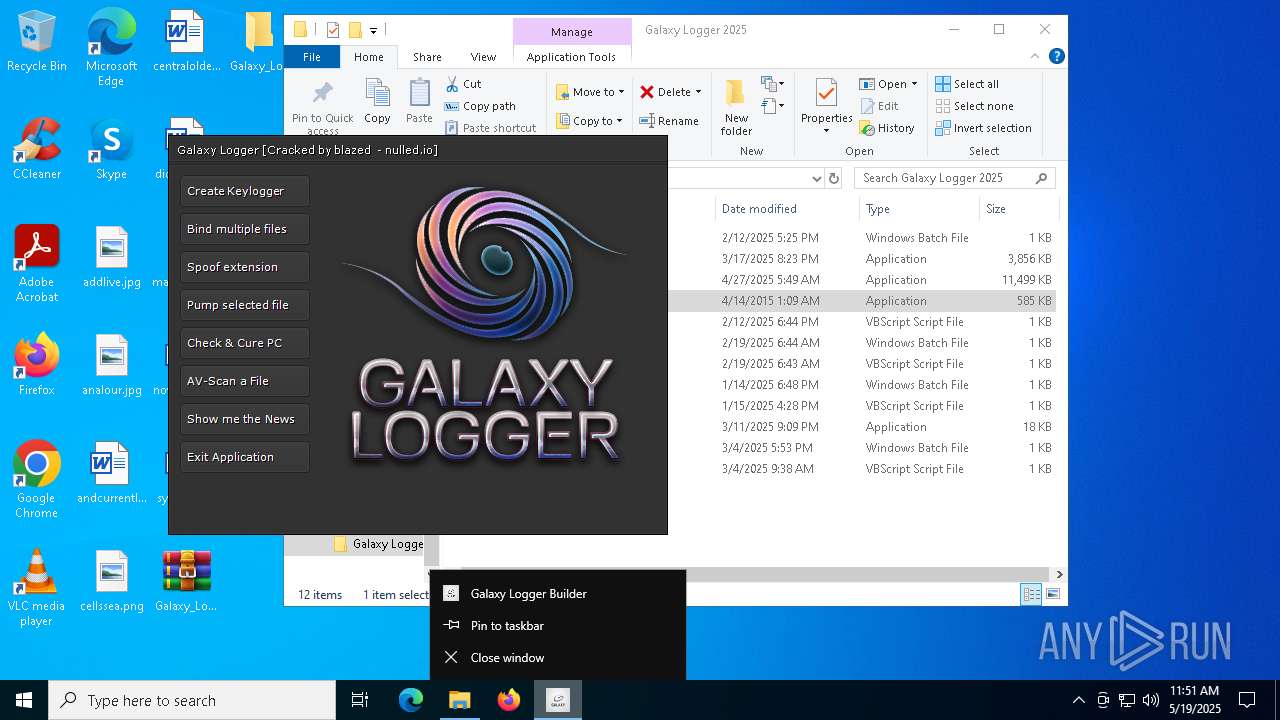Click Create Keylogger button in Galaxy Logger

tap(245, 191)
